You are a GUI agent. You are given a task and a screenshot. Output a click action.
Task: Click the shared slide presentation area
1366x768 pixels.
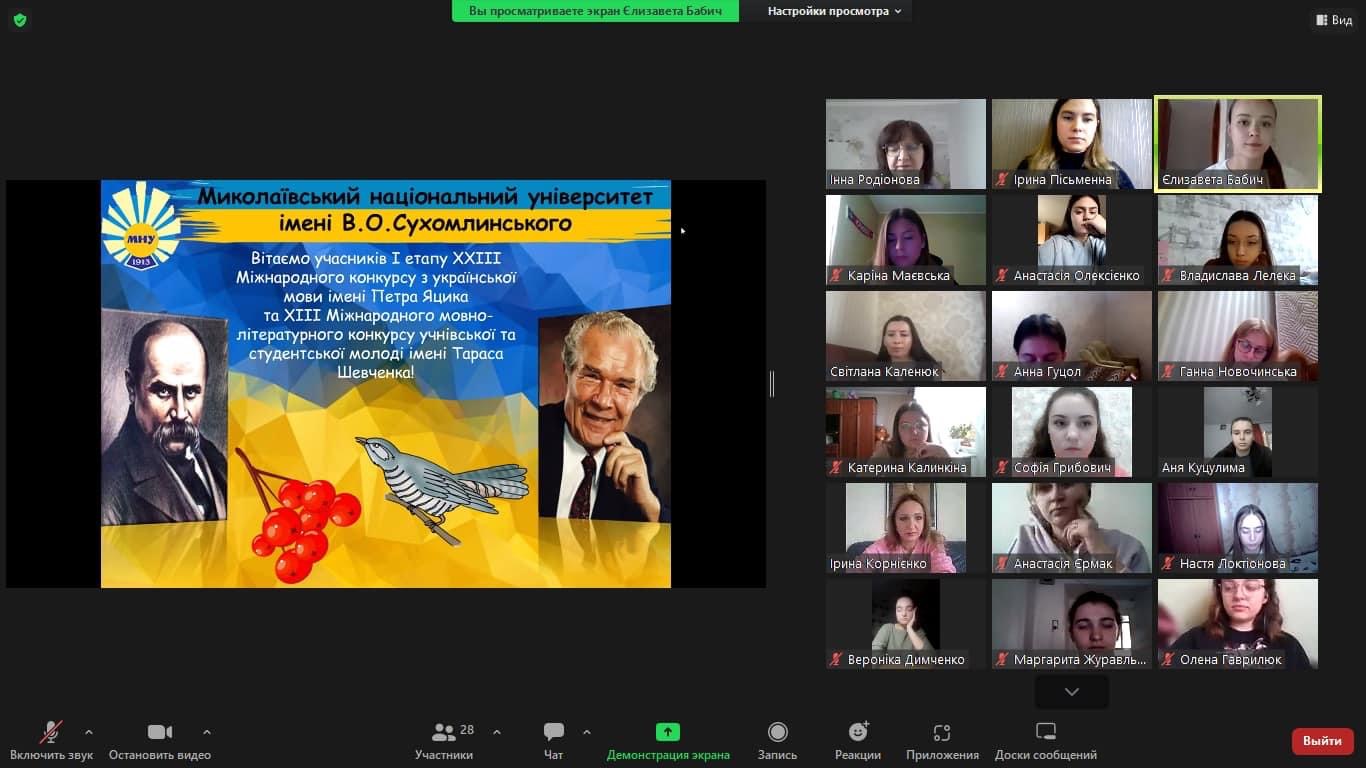tap(386, 384)
